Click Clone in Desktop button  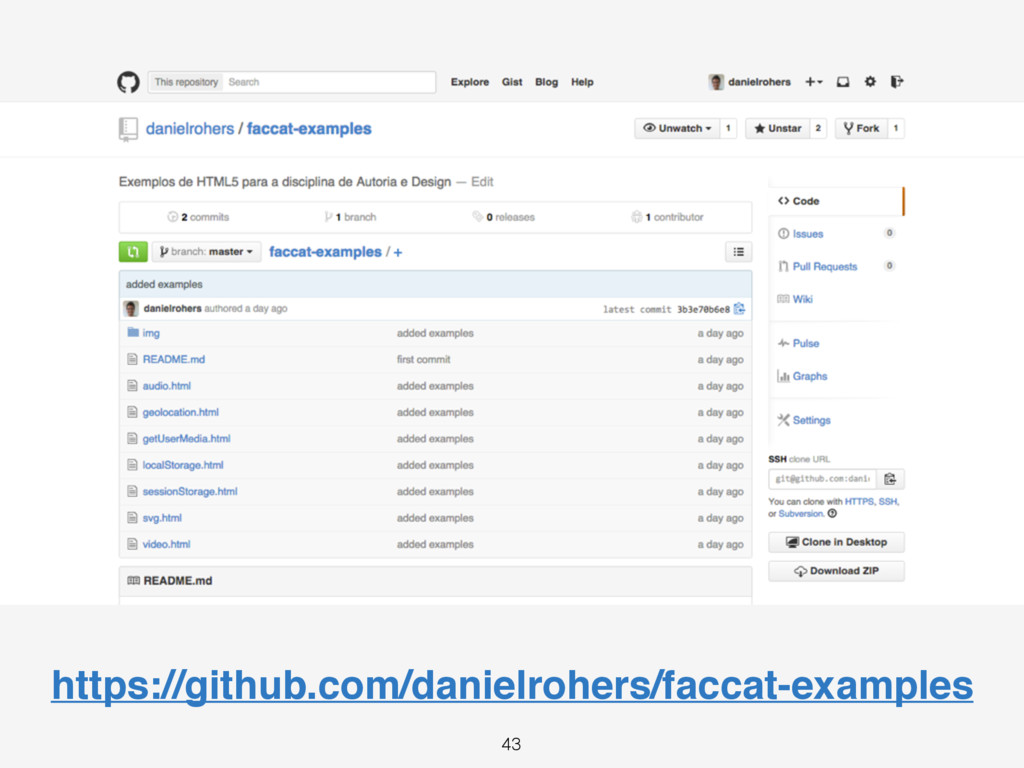point(837,542)
